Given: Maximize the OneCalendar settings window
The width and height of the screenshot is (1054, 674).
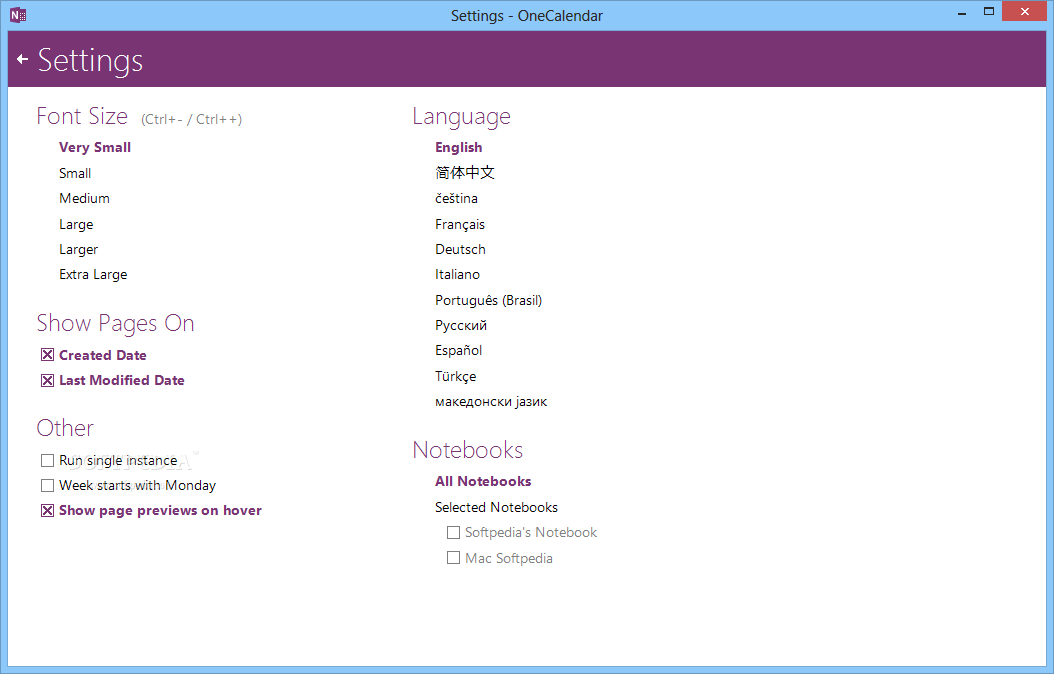Looking at the screenshot, I should [x=989, y=11].
